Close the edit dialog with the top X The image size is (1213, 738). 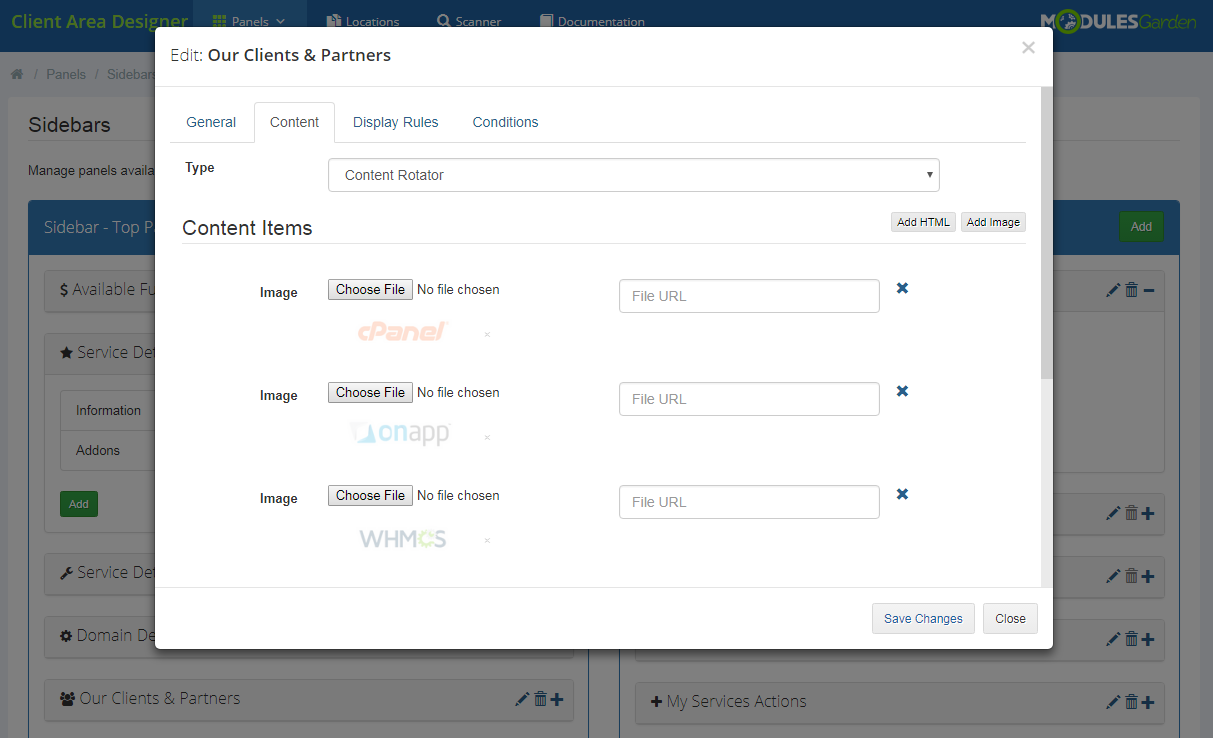[x=1028, y=48]
